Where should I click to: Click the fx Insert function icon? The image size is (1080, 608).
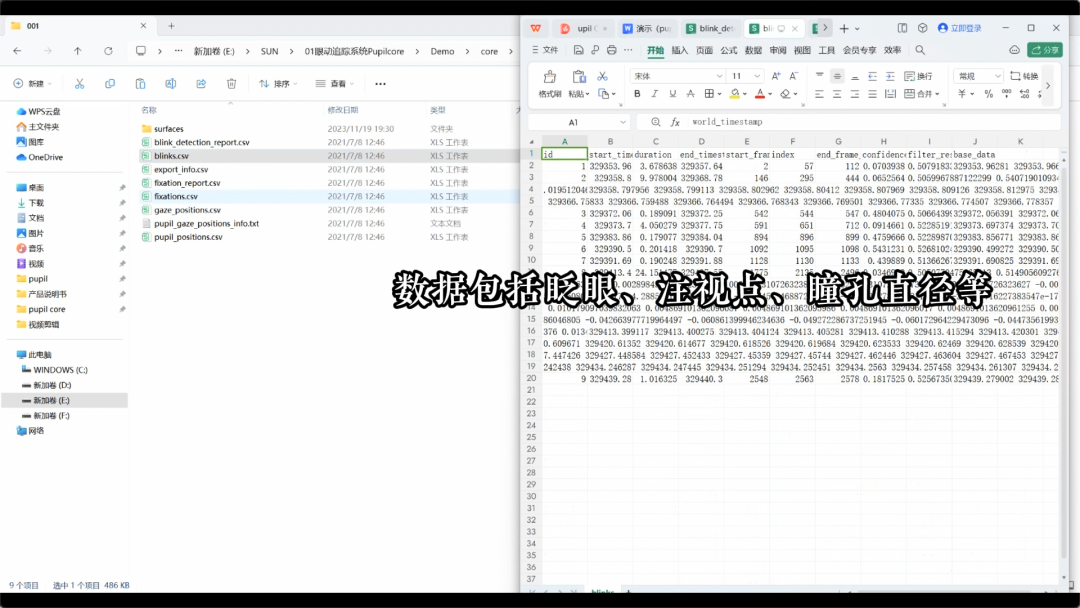click(x=675, y=122)
